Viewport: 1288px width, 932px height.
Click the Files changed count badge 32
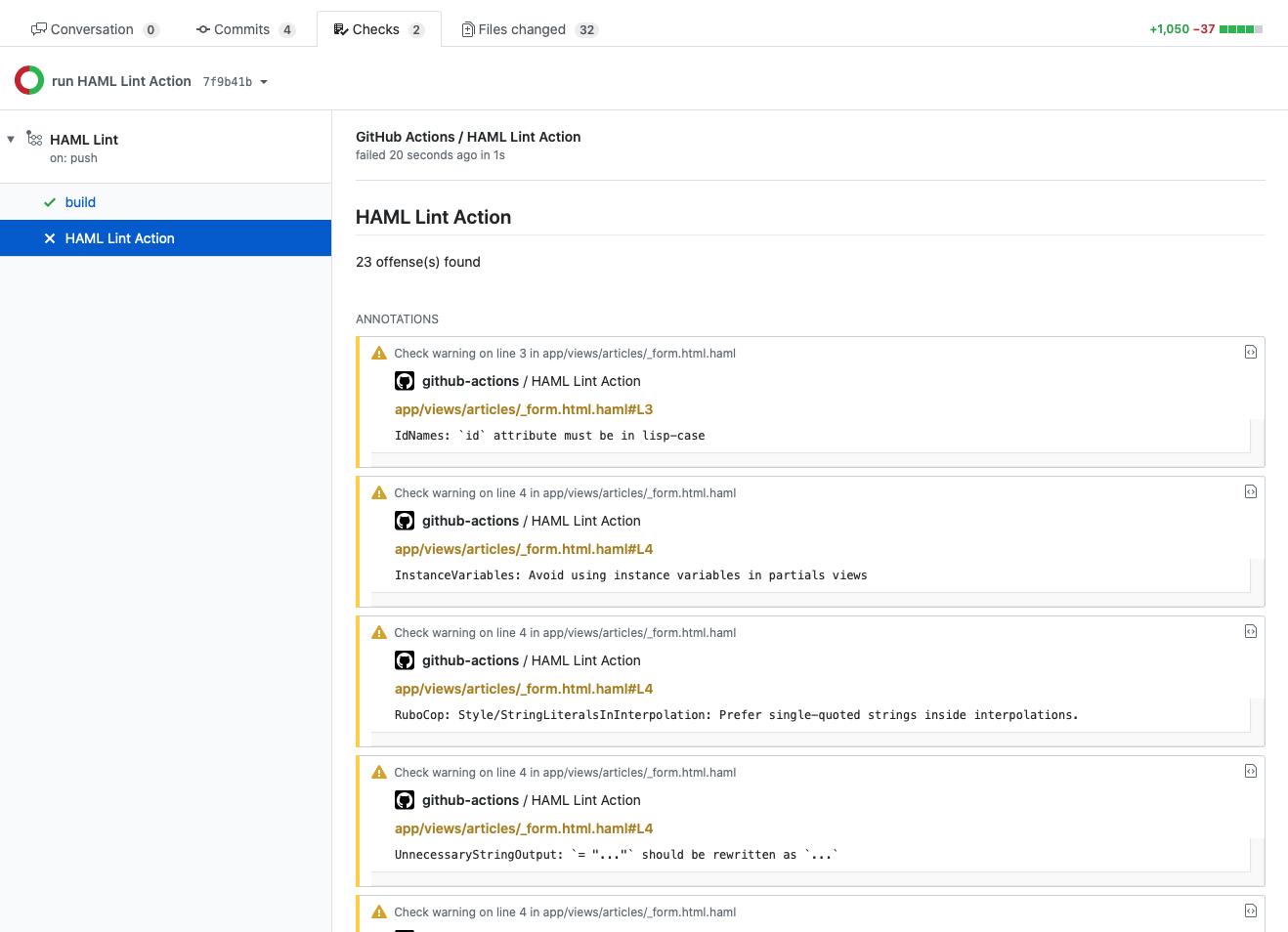[586, 30]
